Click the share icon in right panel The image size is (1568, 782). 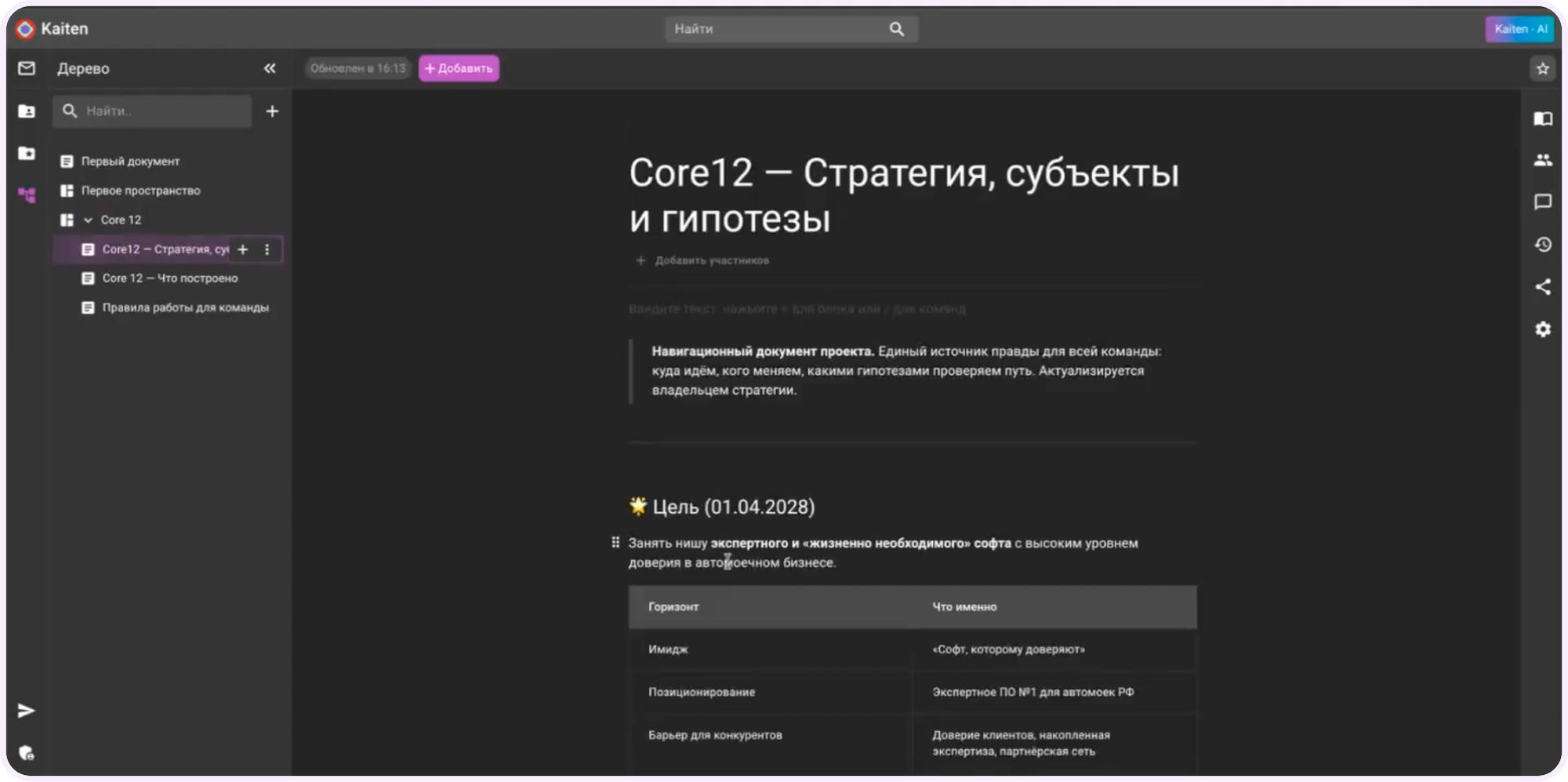[1543, 287]
